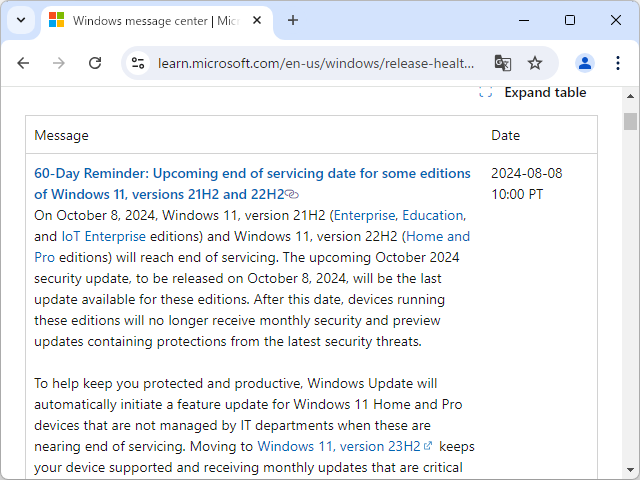Click the back navigation arrow
Image resolution: width=640 pixels, height=480 pixels.
tap(23, 63)
